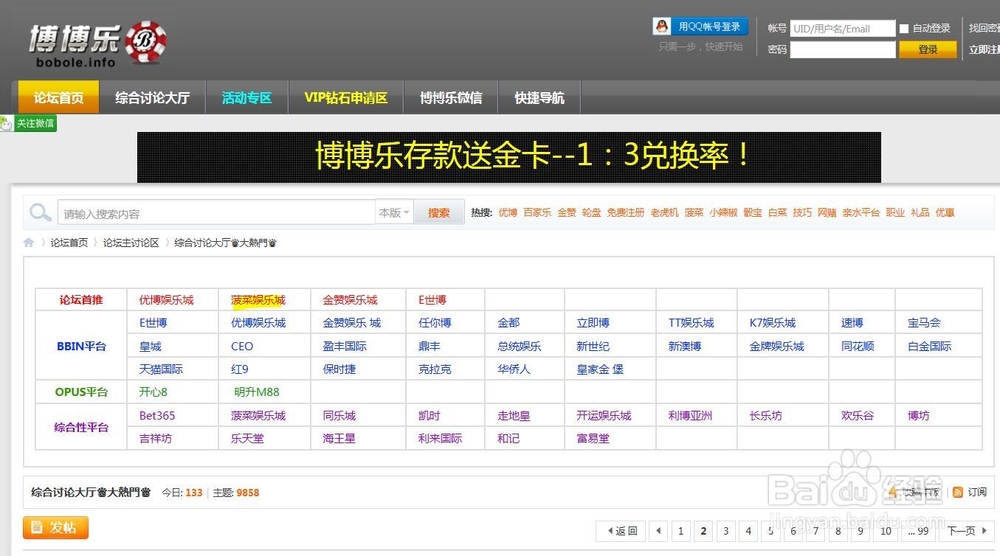The image size is (1000, 556).
Task: Open the 本版 search scope dropdown
Action: click(393, 212)
